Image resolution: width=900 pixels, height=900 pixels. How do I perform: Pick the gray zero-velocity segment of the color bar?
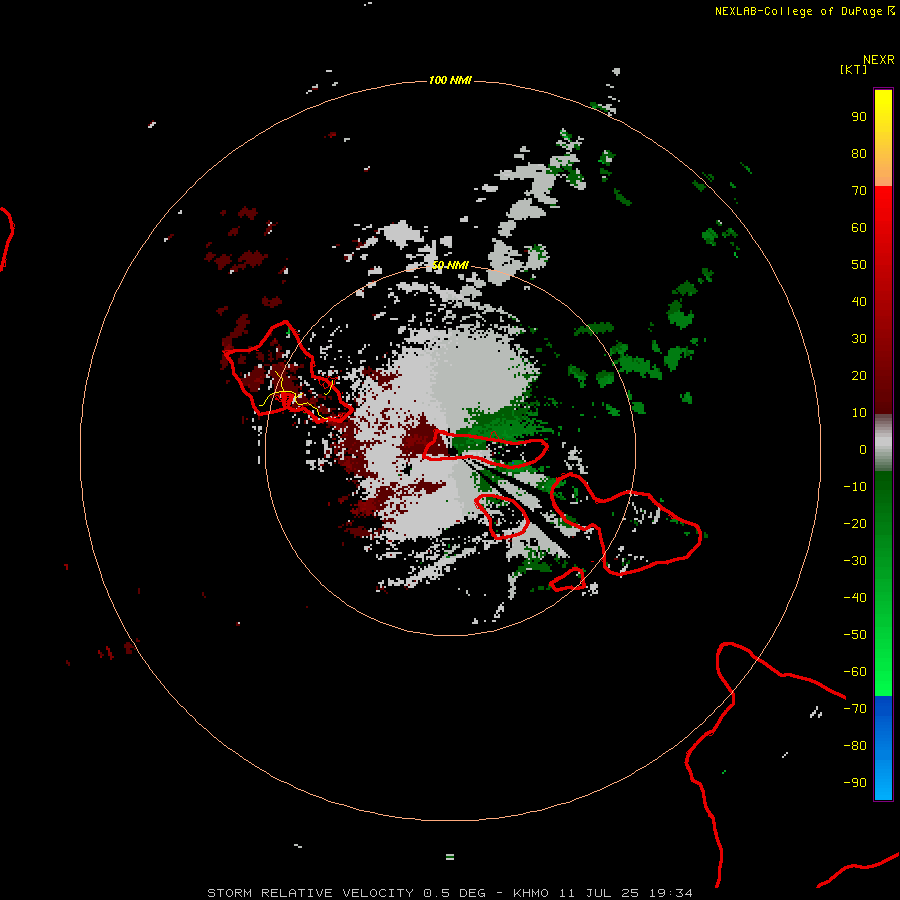[883, 443]
